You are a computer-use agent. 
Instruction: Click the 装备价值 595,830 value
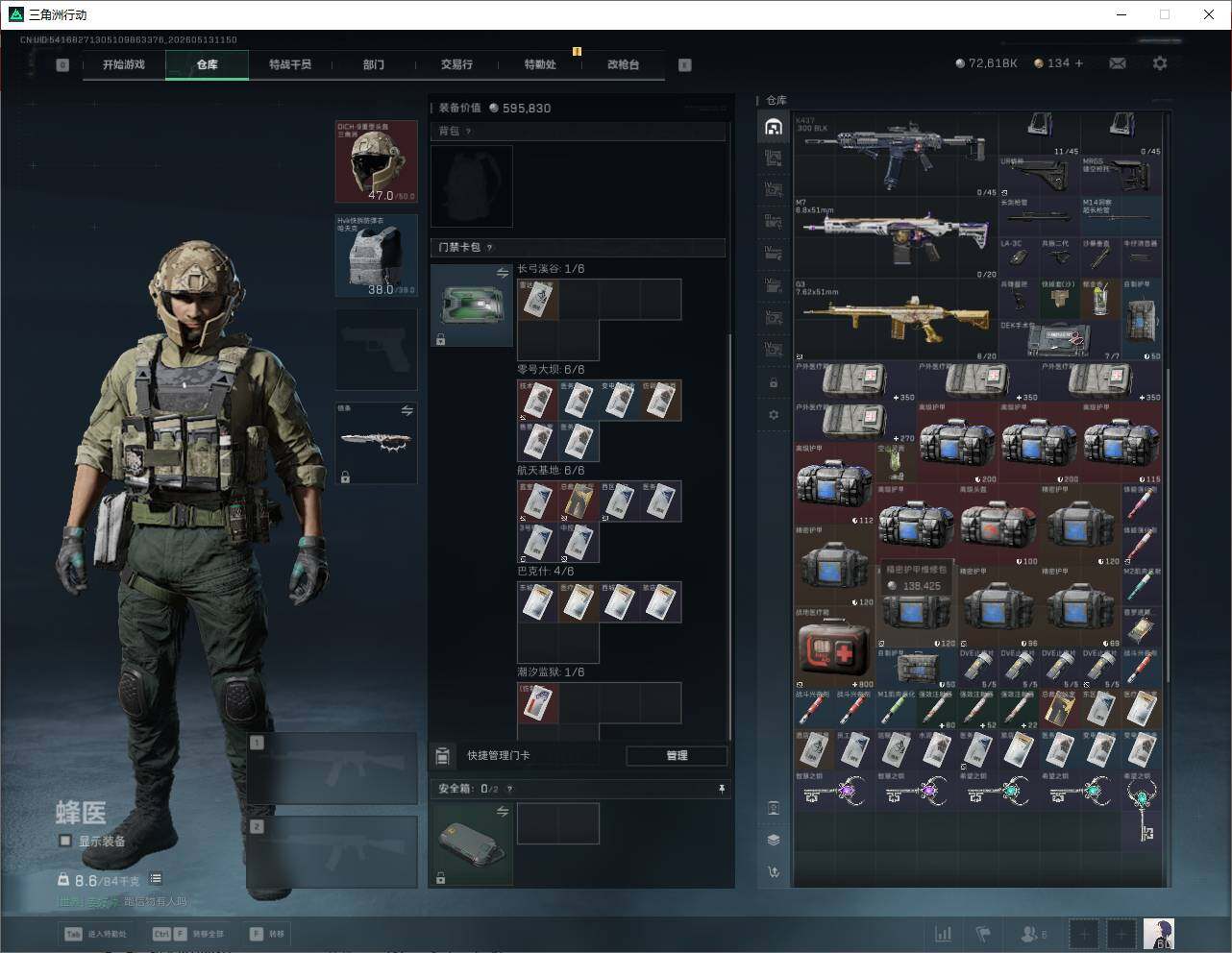click(520, 109)
